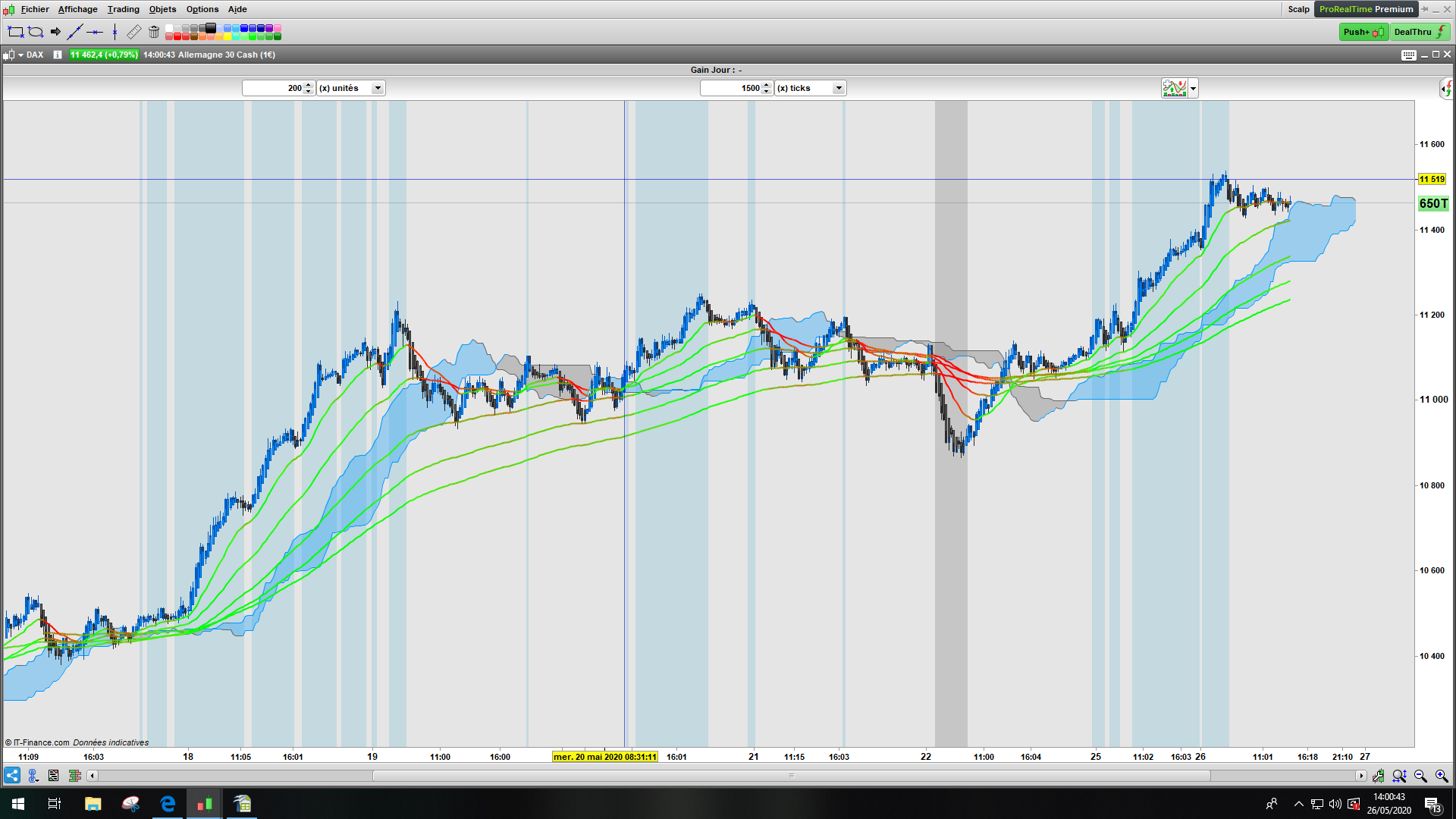Click the DAX instrument info button

click(58, 55)
